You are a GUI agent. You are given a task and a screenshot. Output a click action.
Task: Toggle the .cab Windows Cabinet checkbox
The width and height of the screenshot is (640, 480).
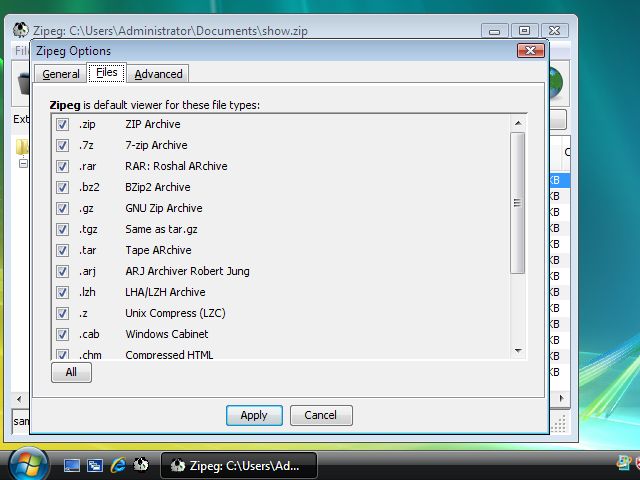[x=62, y=334]
